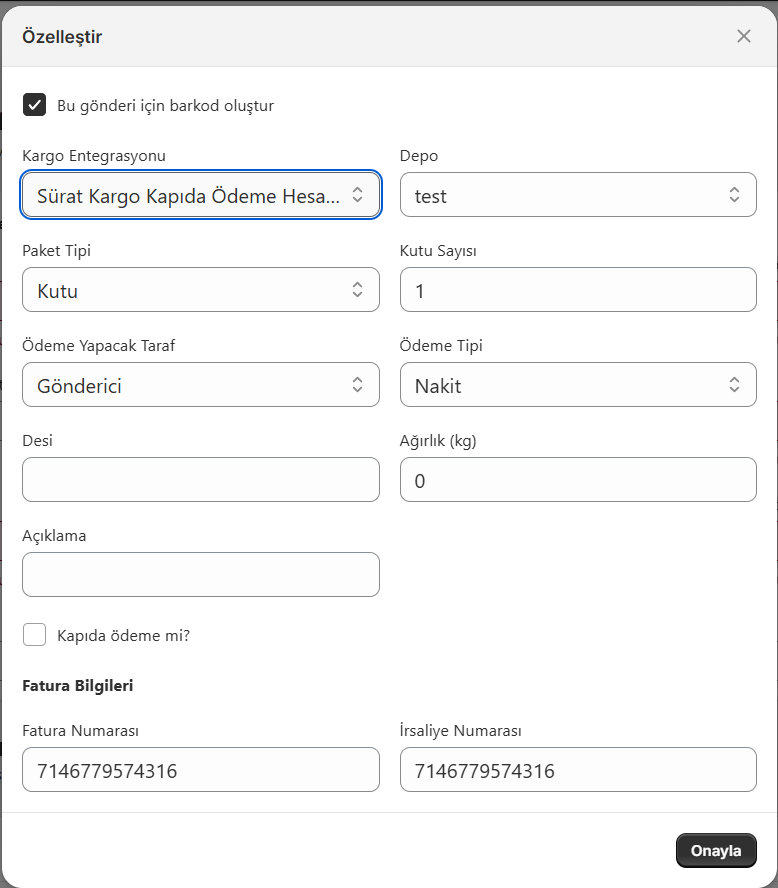Click the 'Ödeme Tipi' field label

tap(441, 346)
